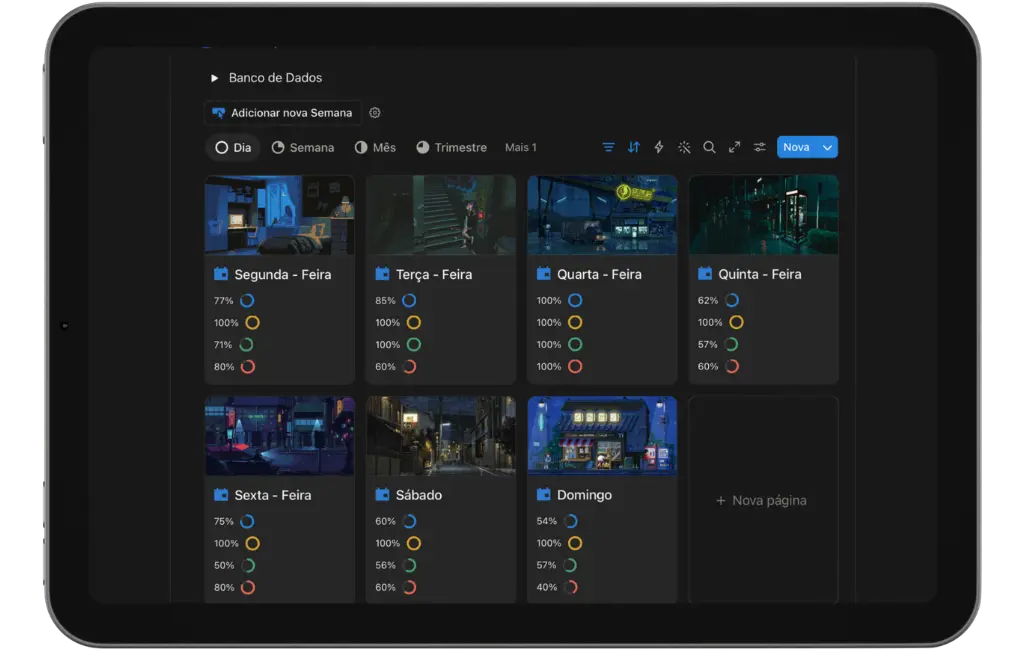Open the Sexta - Feira page title
The height and width of the screenshot is (649, 1024).
point(273,495)
